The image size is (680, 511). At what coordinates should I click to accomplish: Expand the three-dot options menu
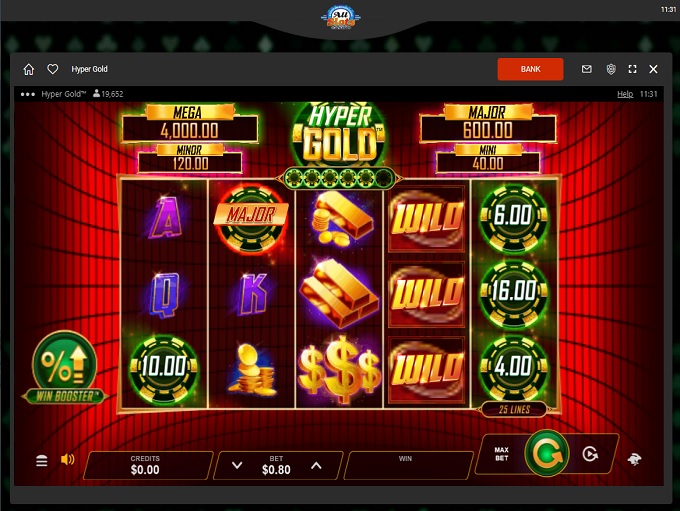[27, 94]
